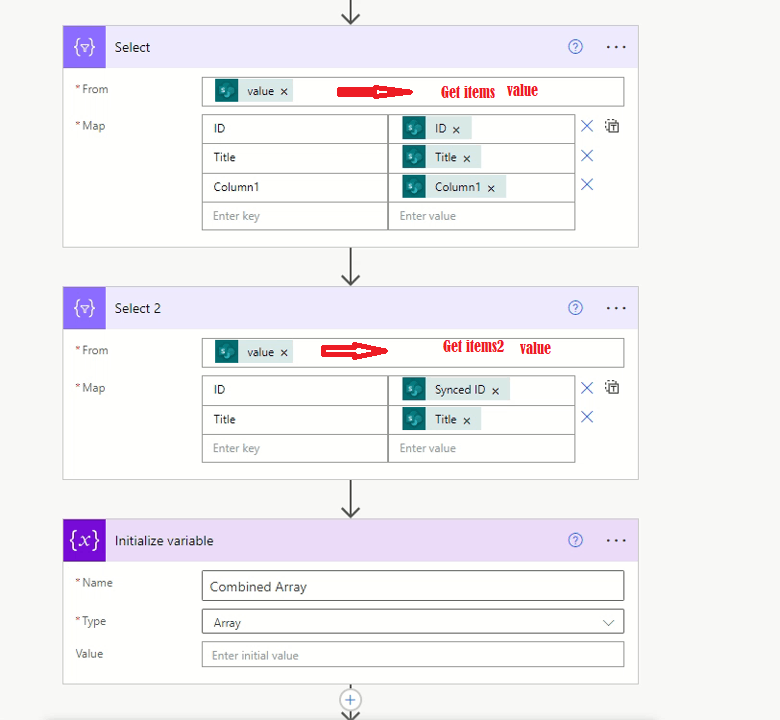Click Enter key field in Select map
780x720 pixels.
295,216
